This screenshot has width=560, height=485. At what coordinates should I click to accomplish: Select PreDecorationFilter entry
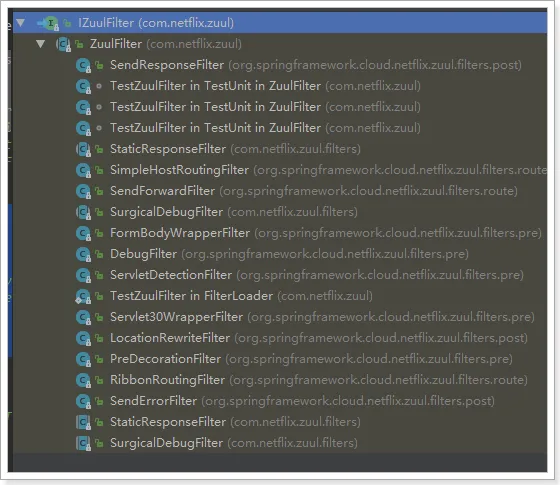pyautogui.click(x=165, y=359)
